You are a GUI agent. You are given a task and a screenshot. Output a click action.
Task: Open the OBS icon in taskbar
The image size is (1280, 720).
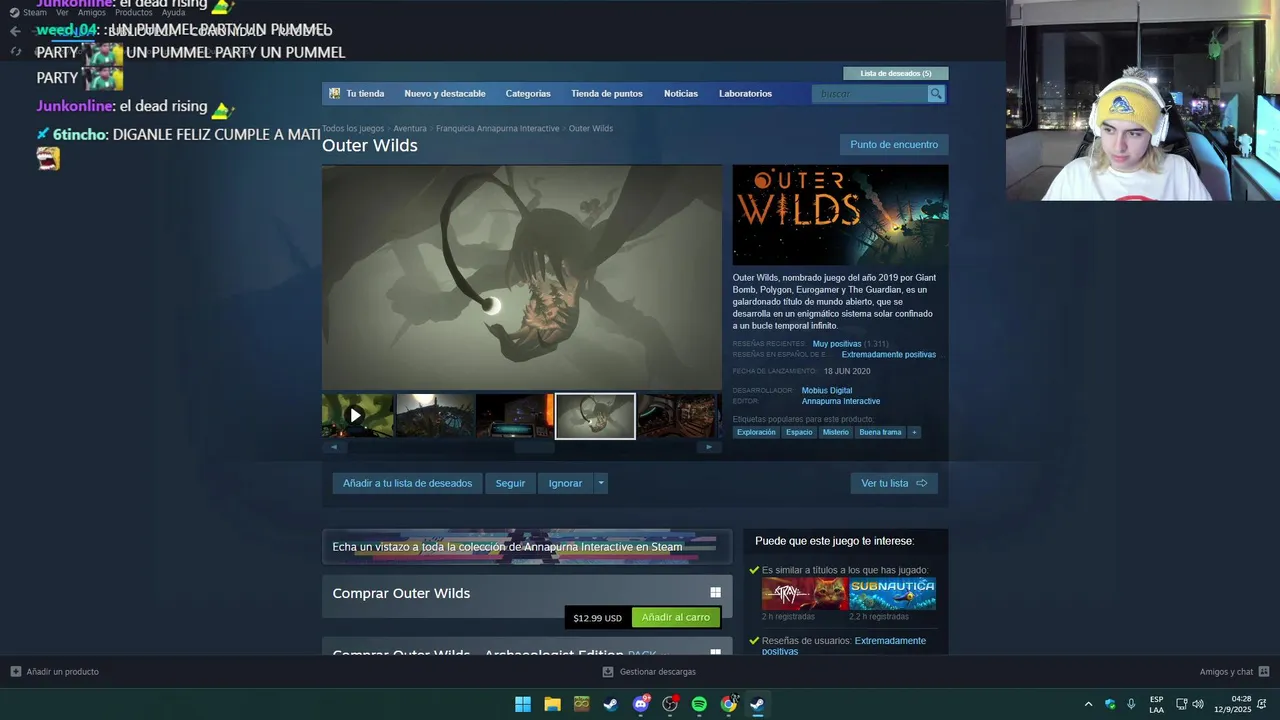click(670, 704)
